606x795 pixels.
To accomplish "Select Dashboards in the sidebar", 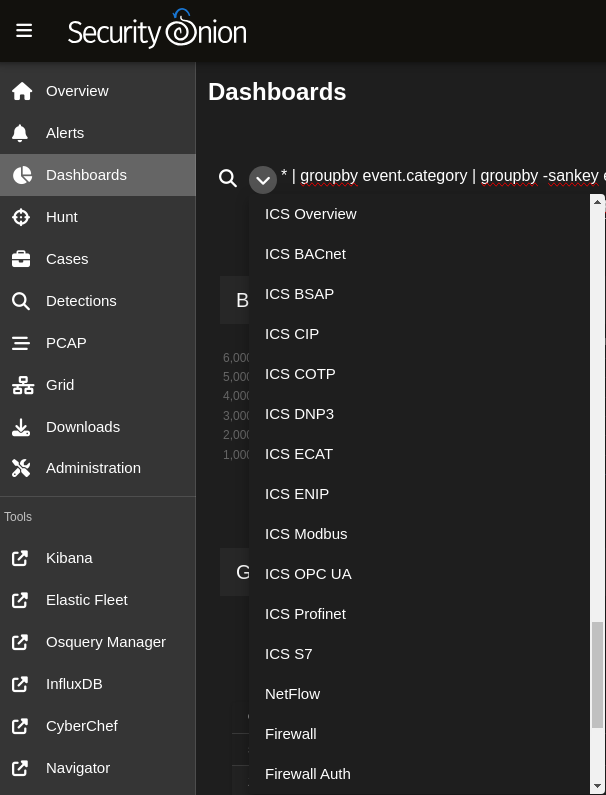I will [98, 175].
